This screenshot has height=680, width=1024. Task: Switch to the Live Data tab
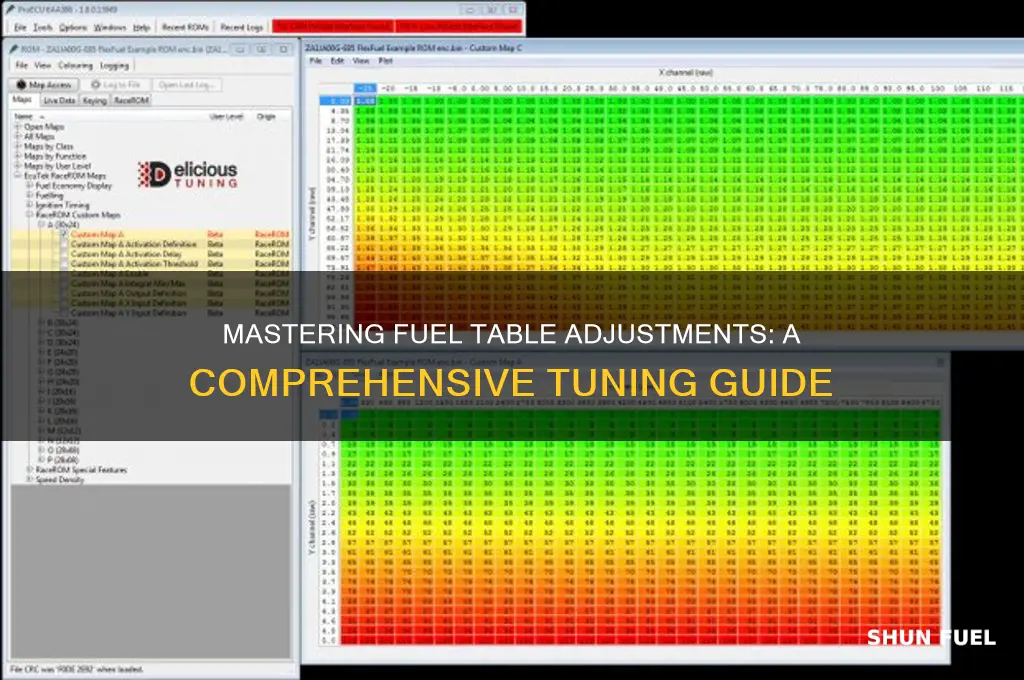(59, 100)
